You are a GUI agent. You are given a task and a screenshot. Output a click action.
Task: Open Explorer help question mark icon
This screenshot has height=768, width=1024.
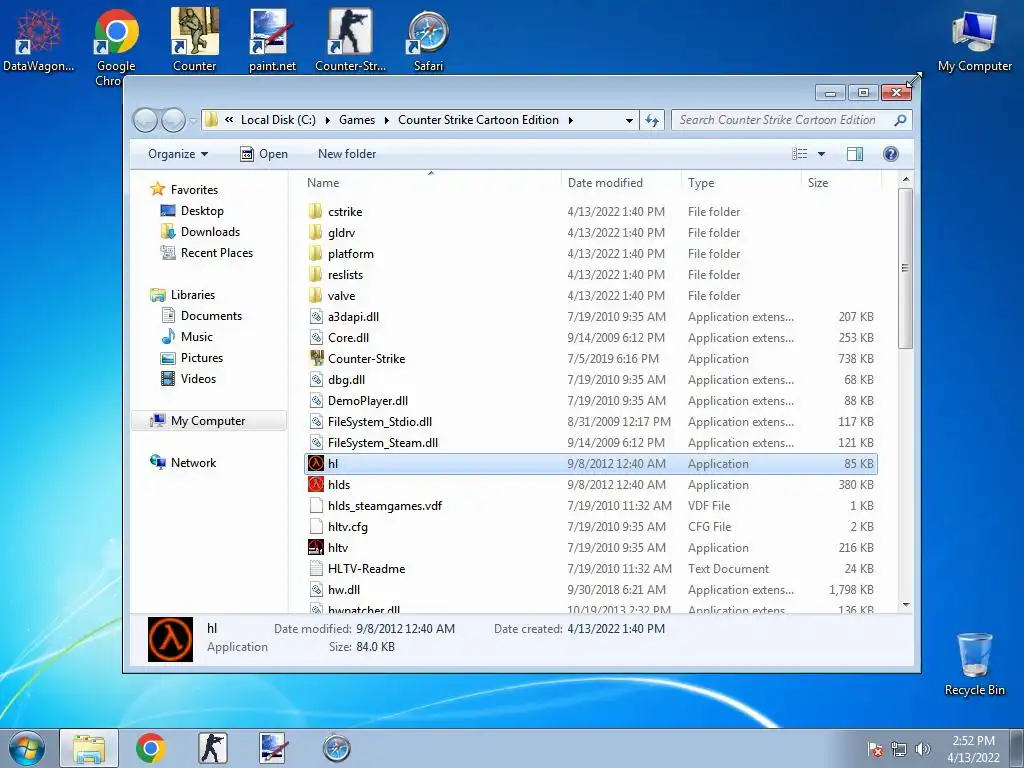coord(890,153)
